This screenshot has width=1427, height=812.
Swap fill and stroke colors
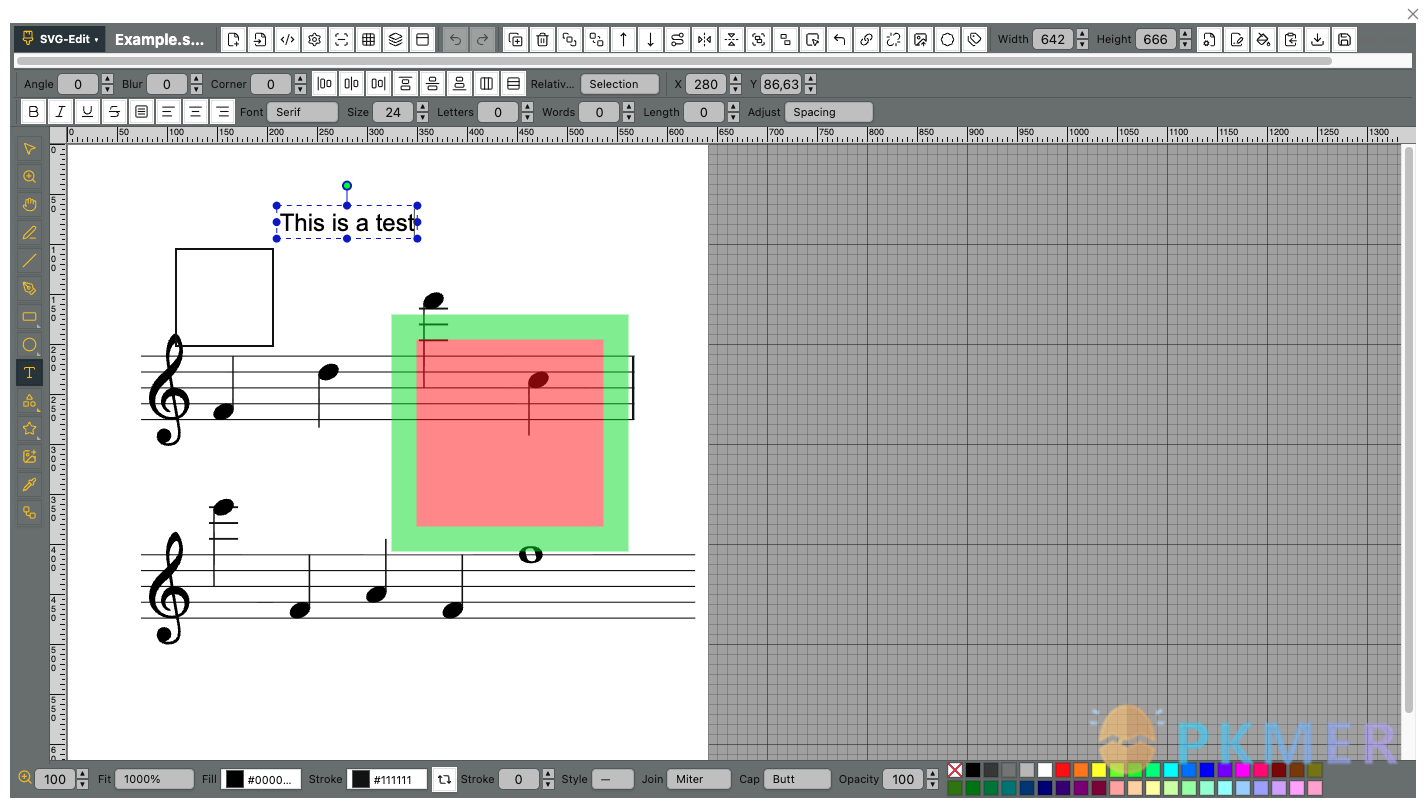[445, 779]
